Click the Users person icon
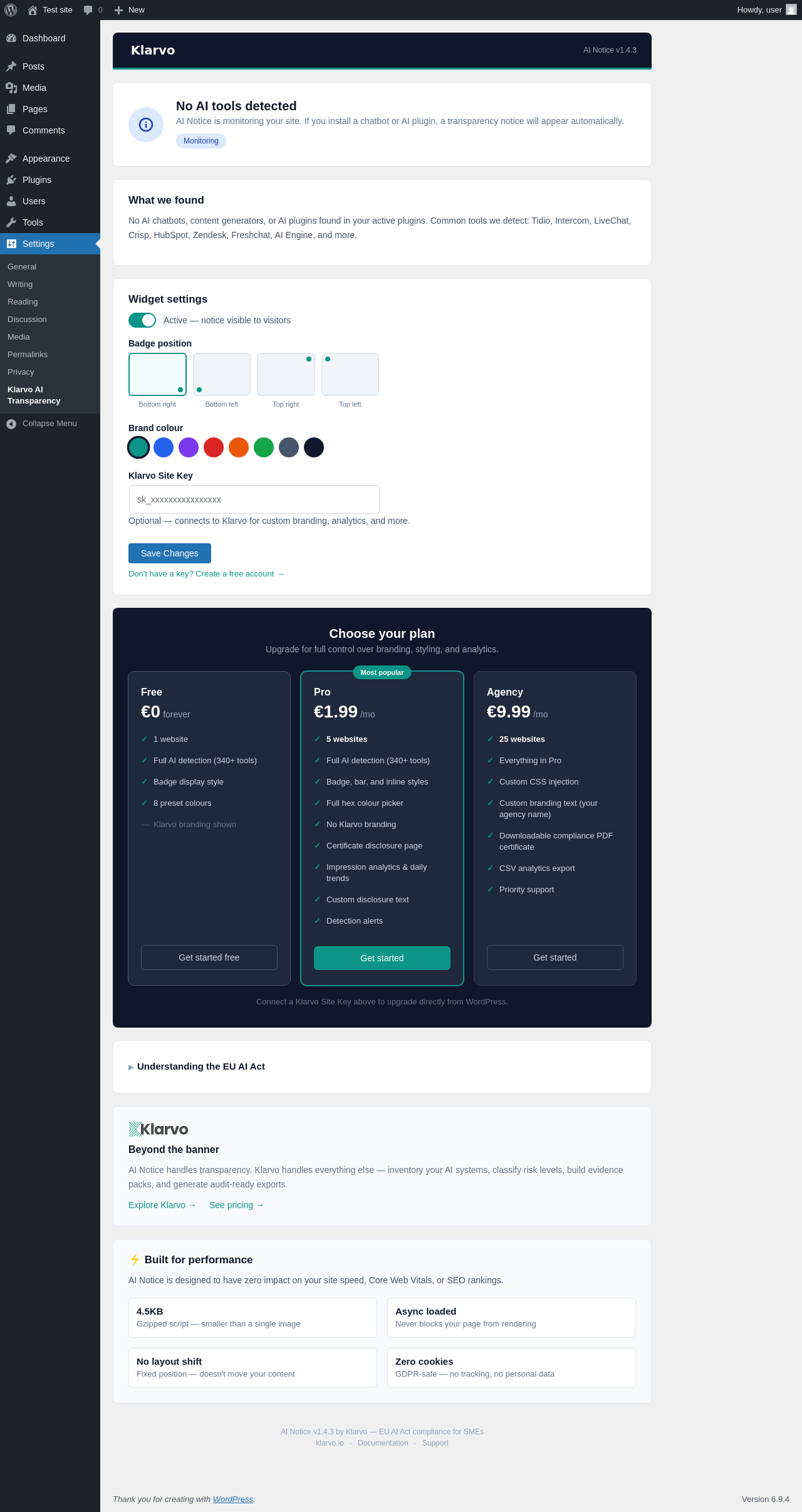 click(x=11, y=201)
